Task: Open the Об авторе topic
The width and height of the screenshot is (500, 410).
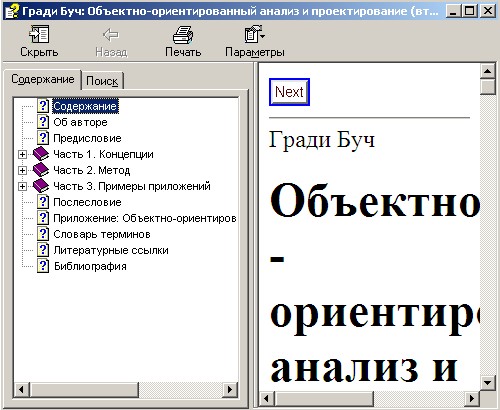Action: (x=80, y=122)
